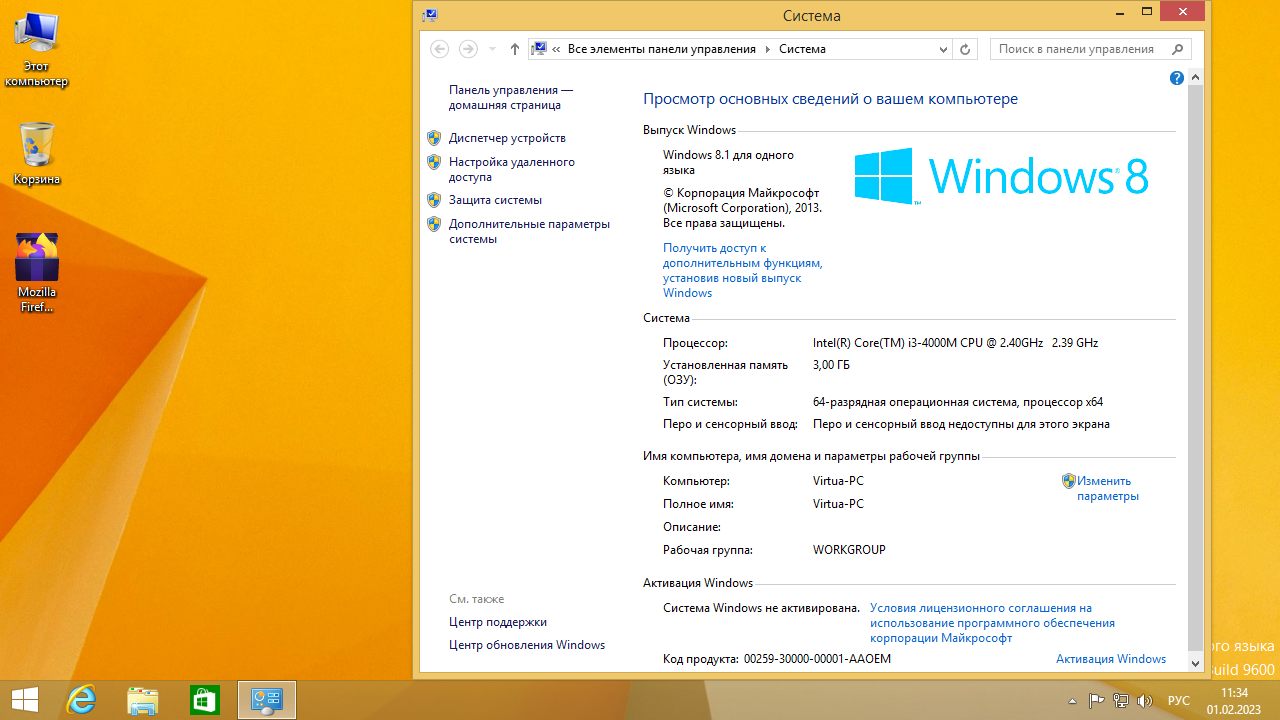Switch input language via РУС indicator

click(x=1179, y=700)
